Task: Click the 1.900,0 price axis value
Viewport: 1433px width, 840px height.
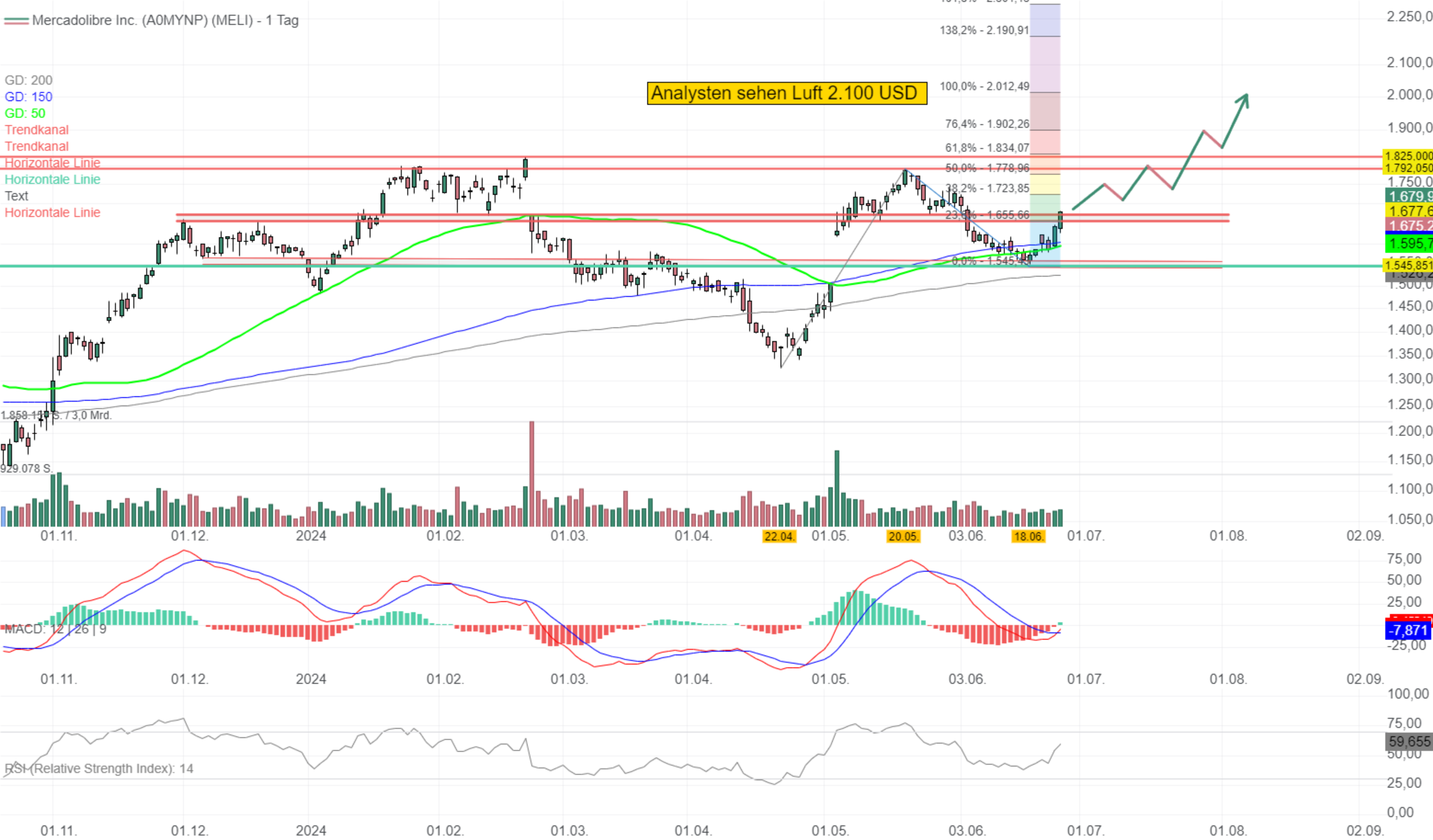Action: (1409, 127)
